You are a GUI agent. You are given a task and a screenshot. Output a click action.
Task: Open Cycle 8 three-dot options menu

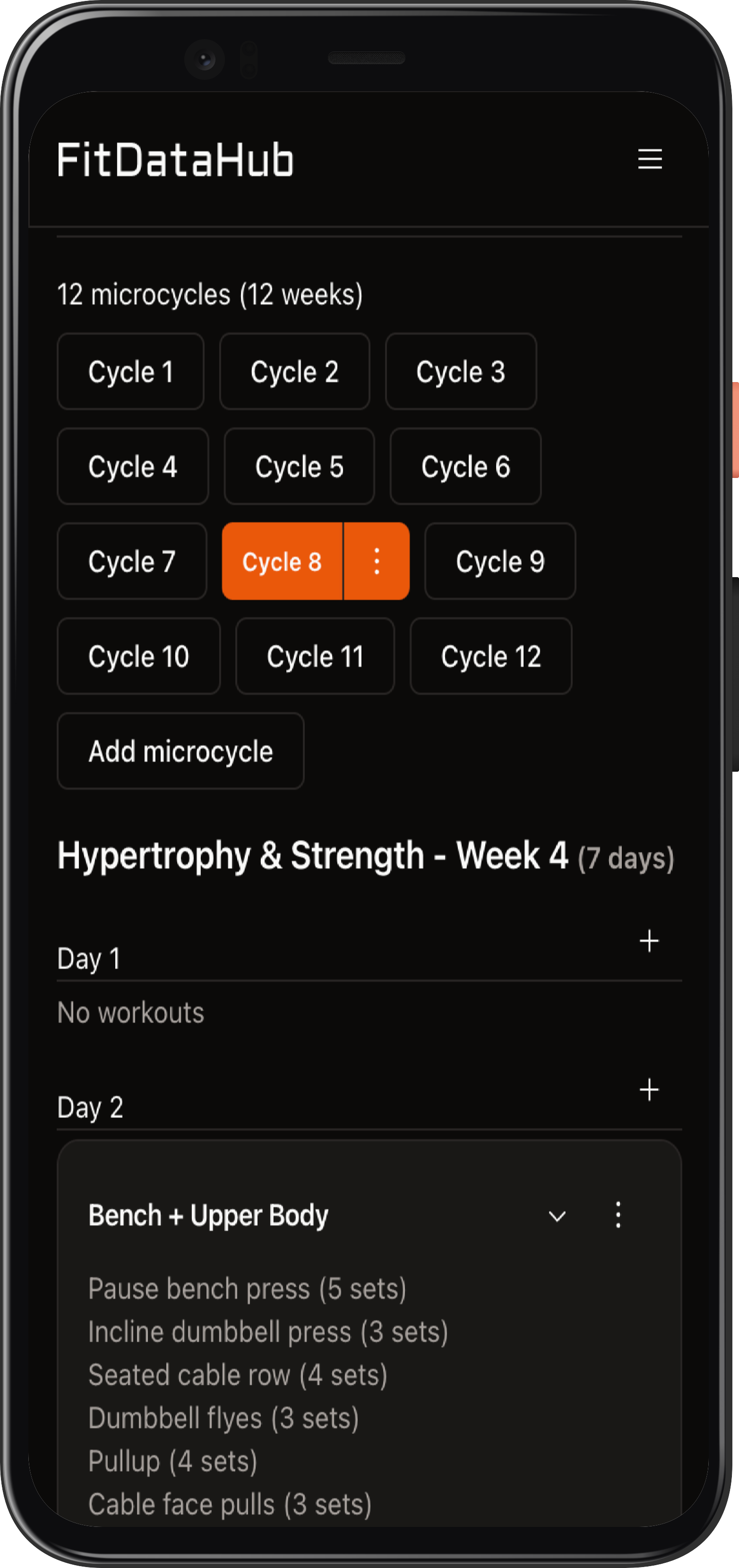coord(377,561)
